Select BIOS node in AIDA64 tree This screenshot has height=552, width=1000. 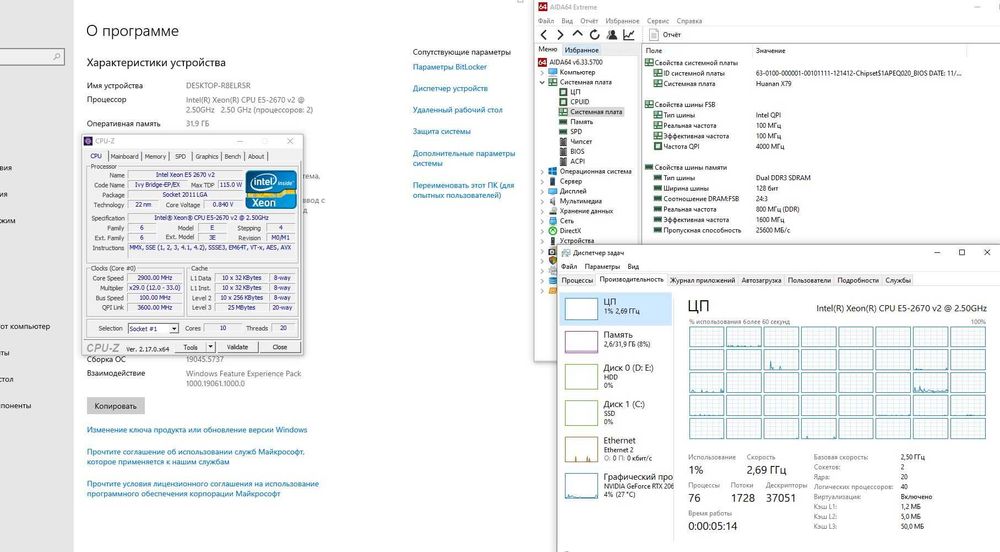[x=577, y=152]
